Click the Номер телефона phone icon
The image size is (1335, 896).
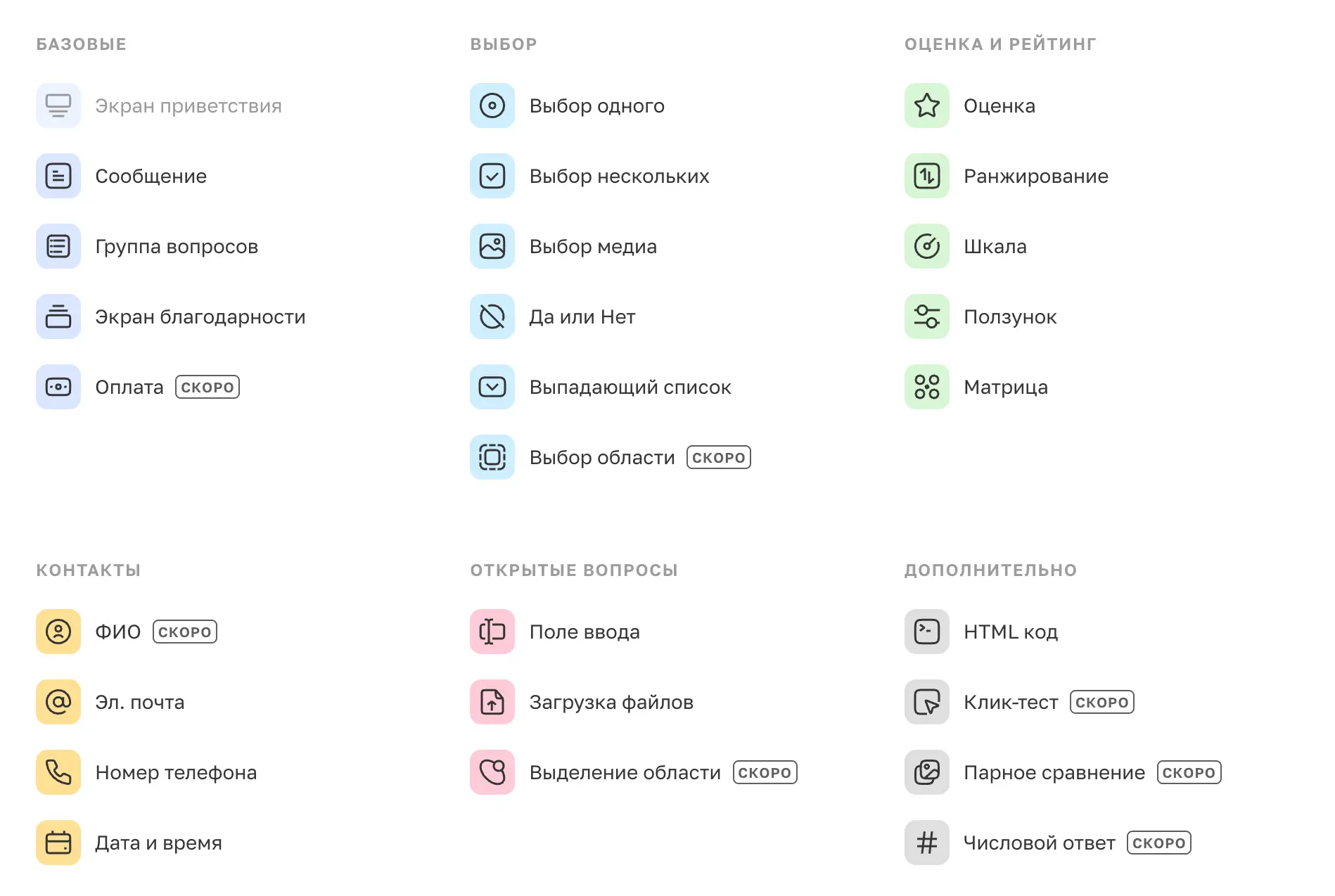point(58,772)
